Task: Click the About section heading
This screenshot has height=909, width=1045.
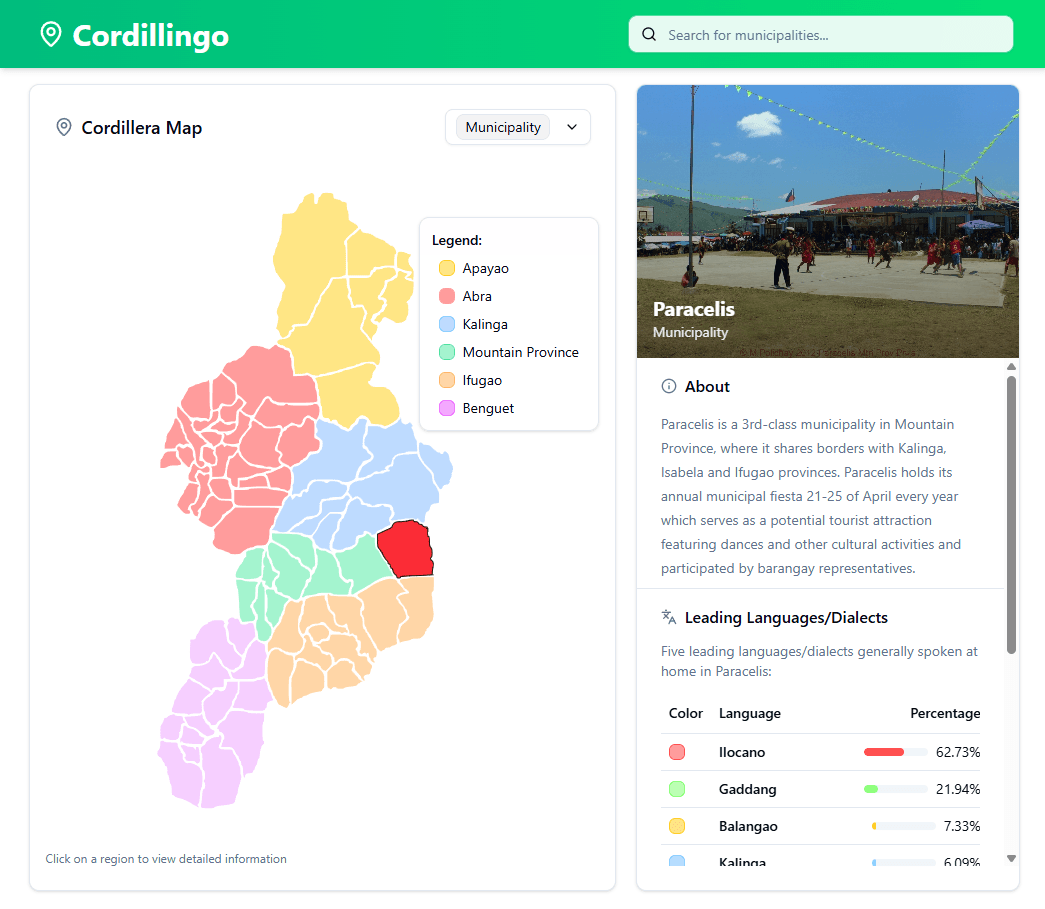Action: (x=707, y=387)
